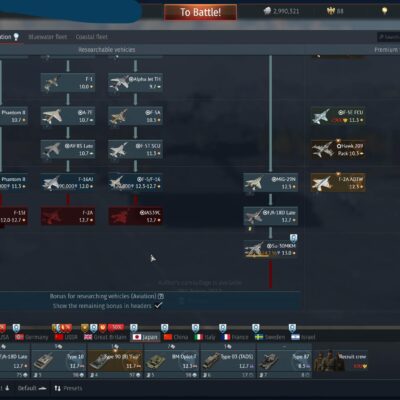Viewport: 400px width, 400px height.
Task: Click the bonus shield badge above Su-30MKM
Action: tap(293, 238)
